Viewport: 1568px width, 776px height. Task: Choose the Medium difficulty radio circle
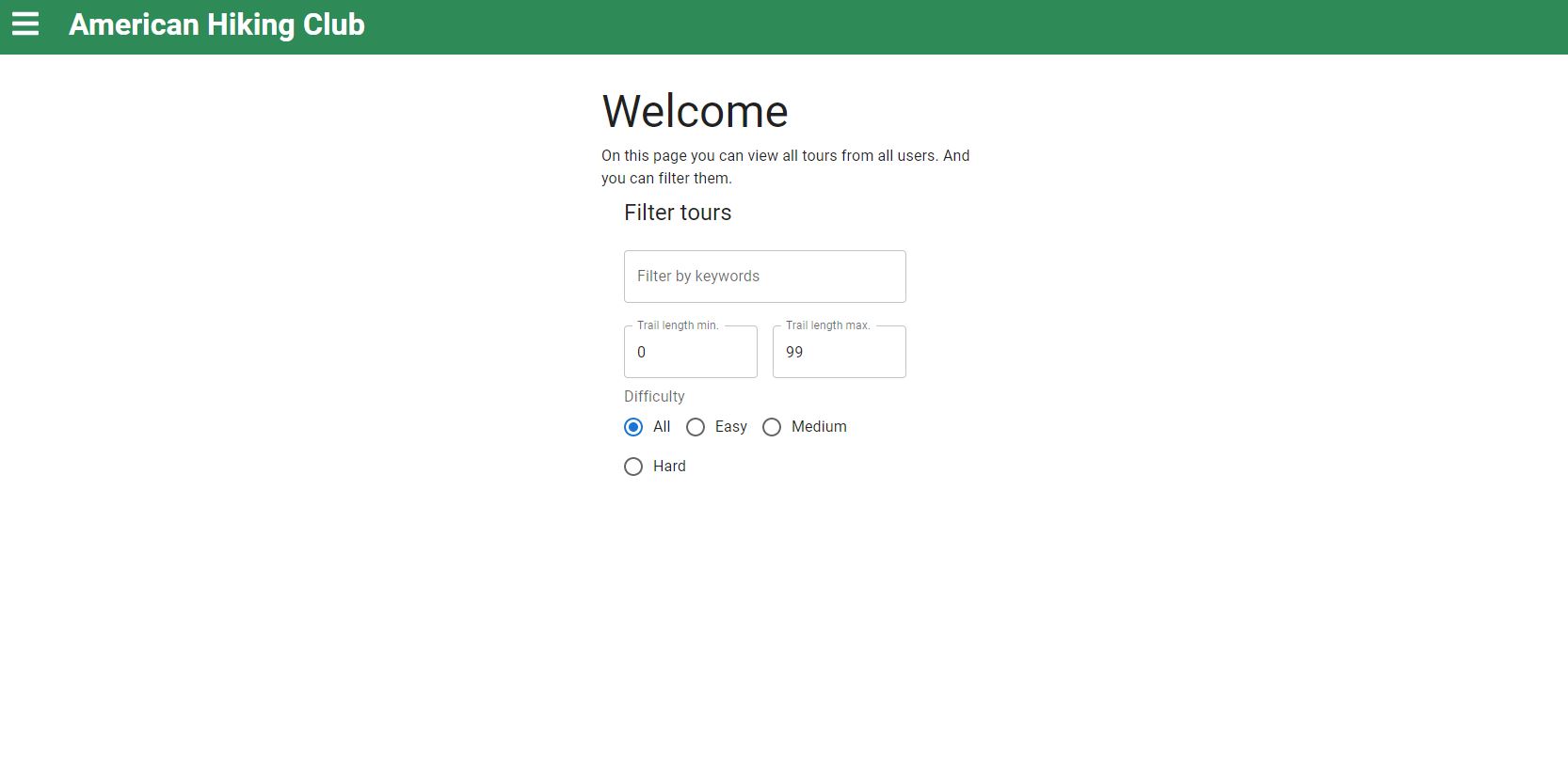click(772, 427)
